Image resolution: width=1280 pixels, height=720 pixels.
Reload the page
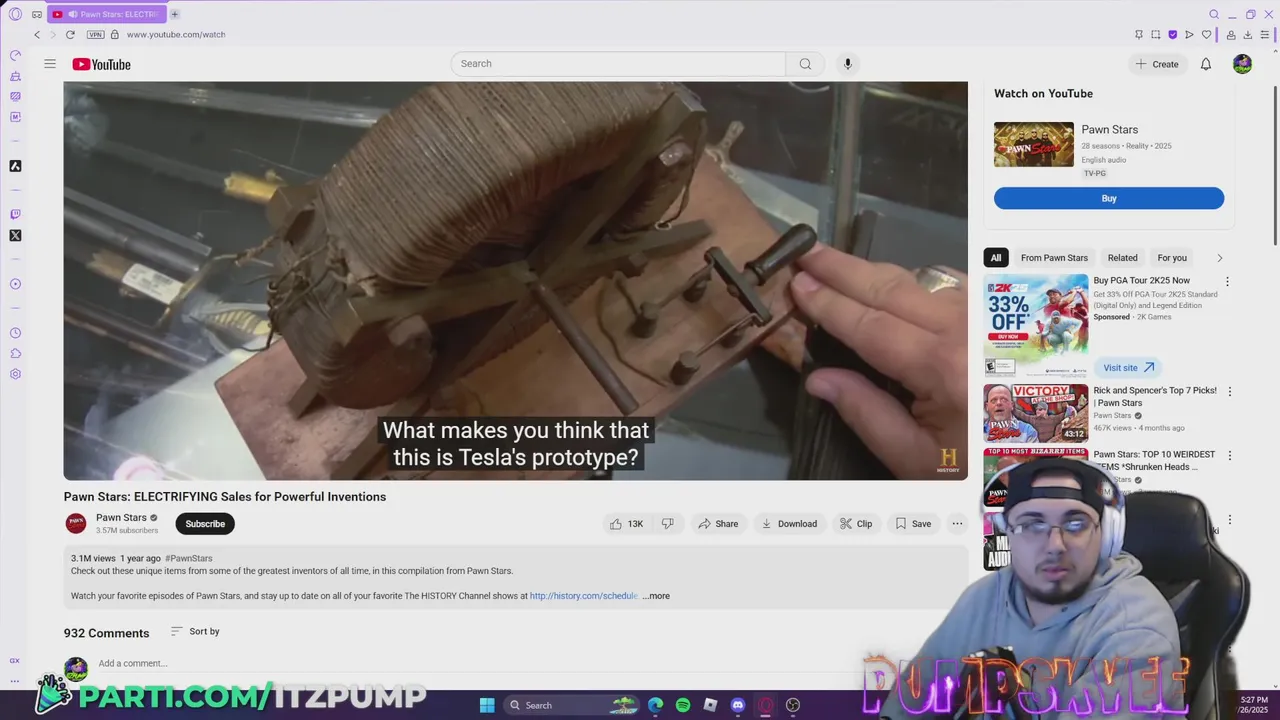[x=70, y=34]
